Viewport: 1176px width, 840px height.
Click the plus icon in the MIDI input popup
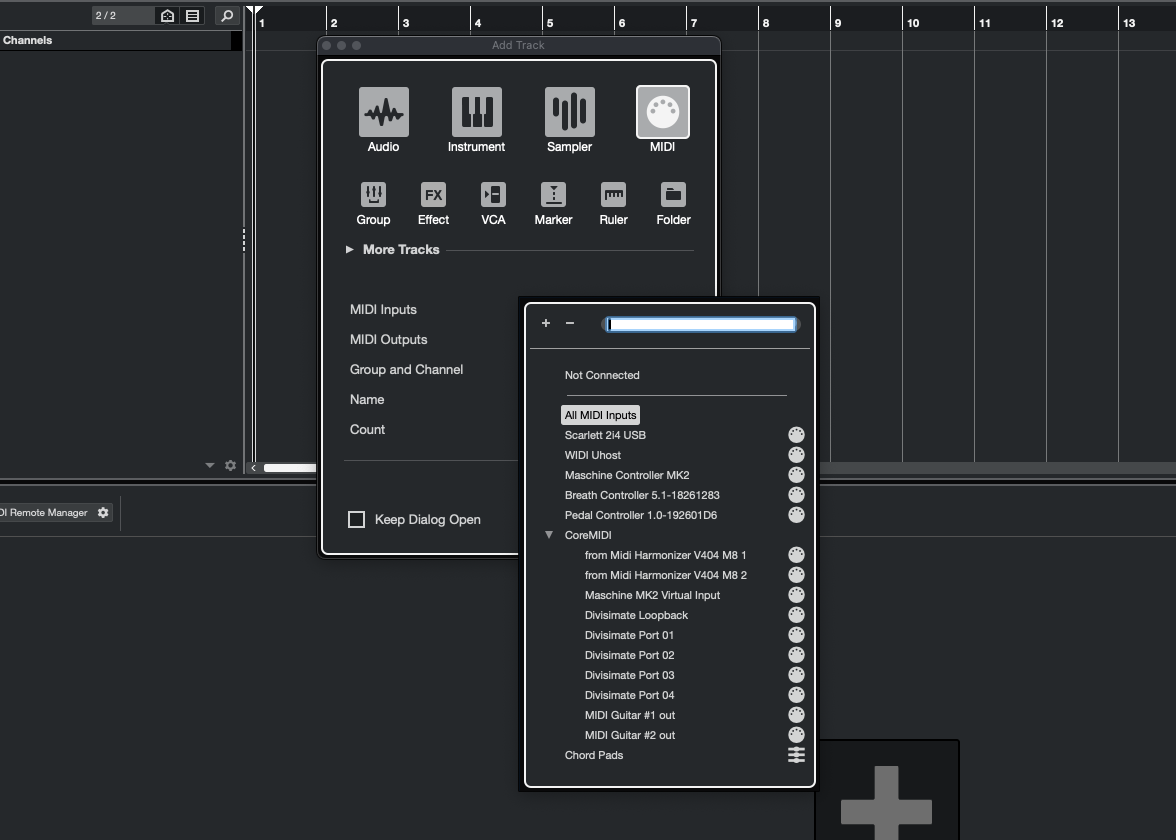tap(546, 323)
